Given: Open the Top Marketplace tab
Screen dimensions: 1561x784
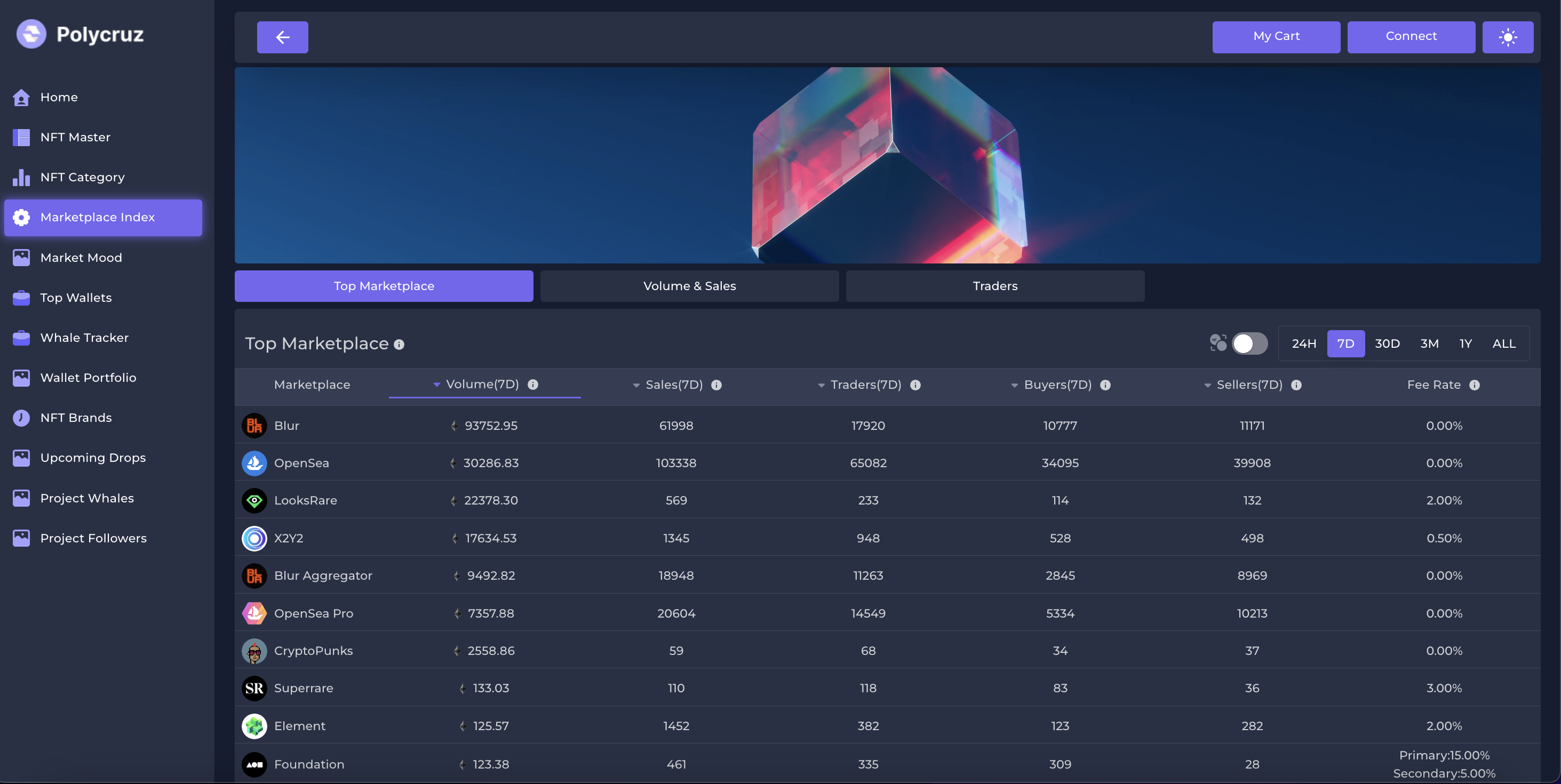Looking at the screenshot, I should point(384,286).
